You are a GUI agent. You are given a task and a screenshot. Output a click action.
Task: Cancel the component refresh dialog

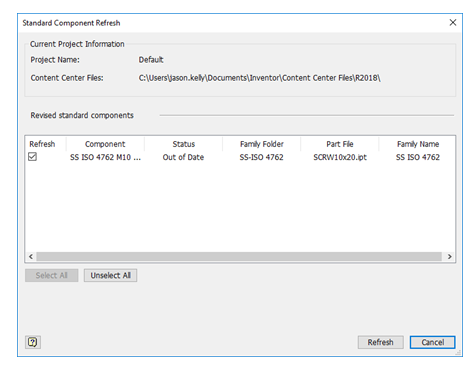coord(432,342)
